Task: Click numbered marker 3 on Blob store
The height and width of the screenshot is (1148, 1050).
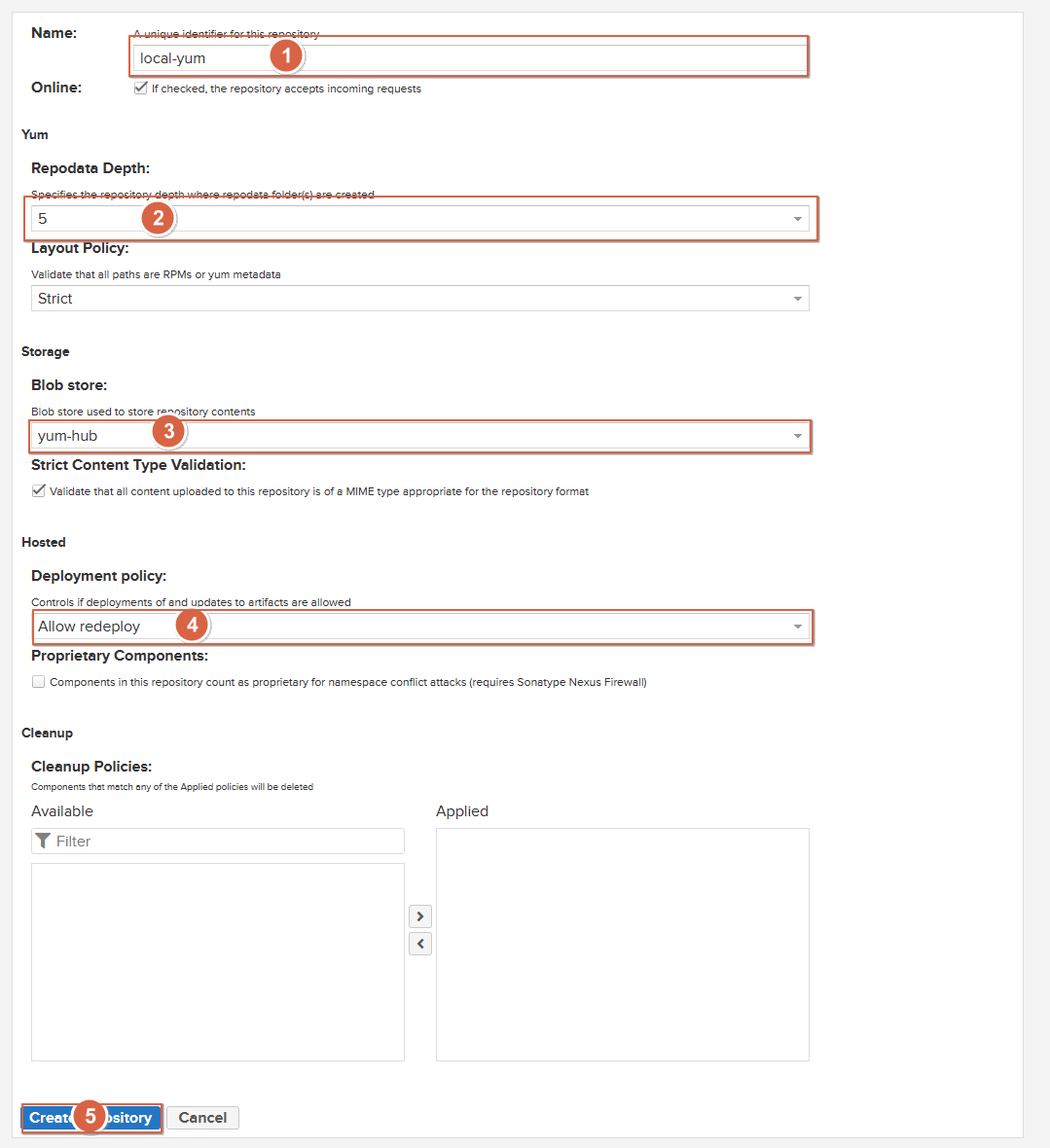Action: [168, 431]
